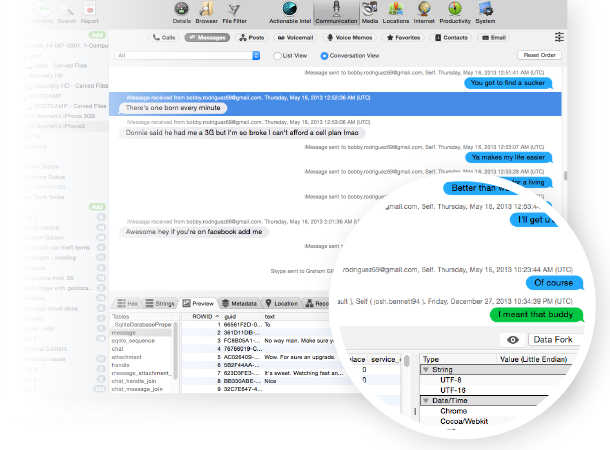Select the UTF-16 string type row

click(x=453, y=390)
